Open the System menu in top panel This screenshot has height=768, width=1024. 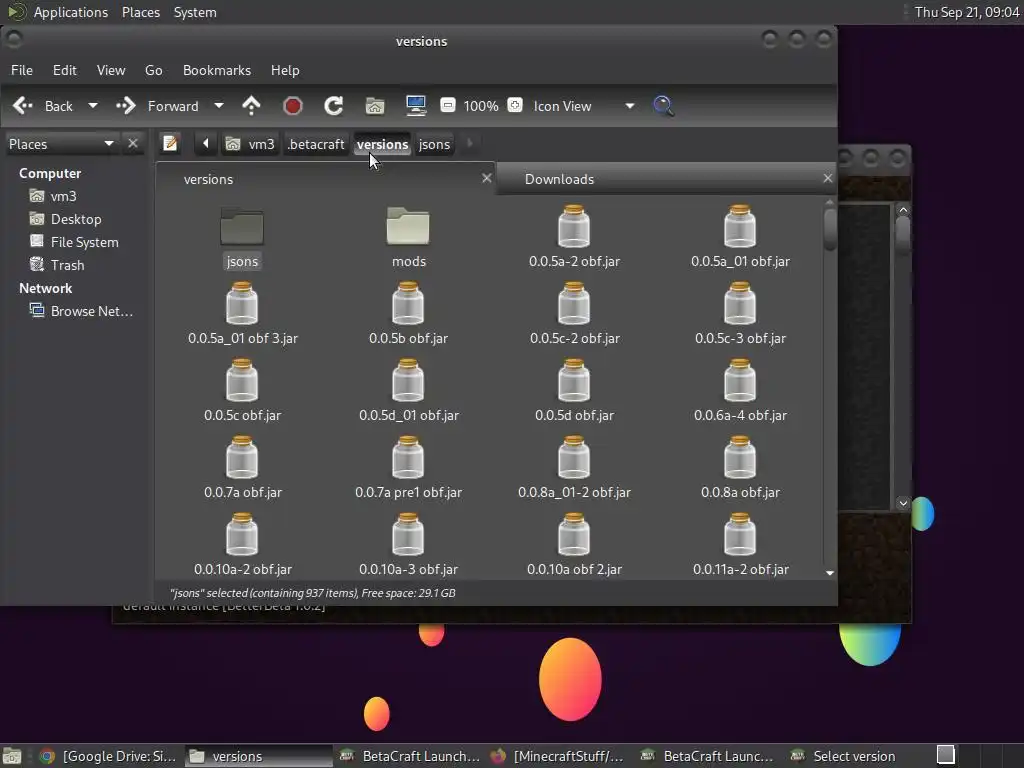[195, 12]
